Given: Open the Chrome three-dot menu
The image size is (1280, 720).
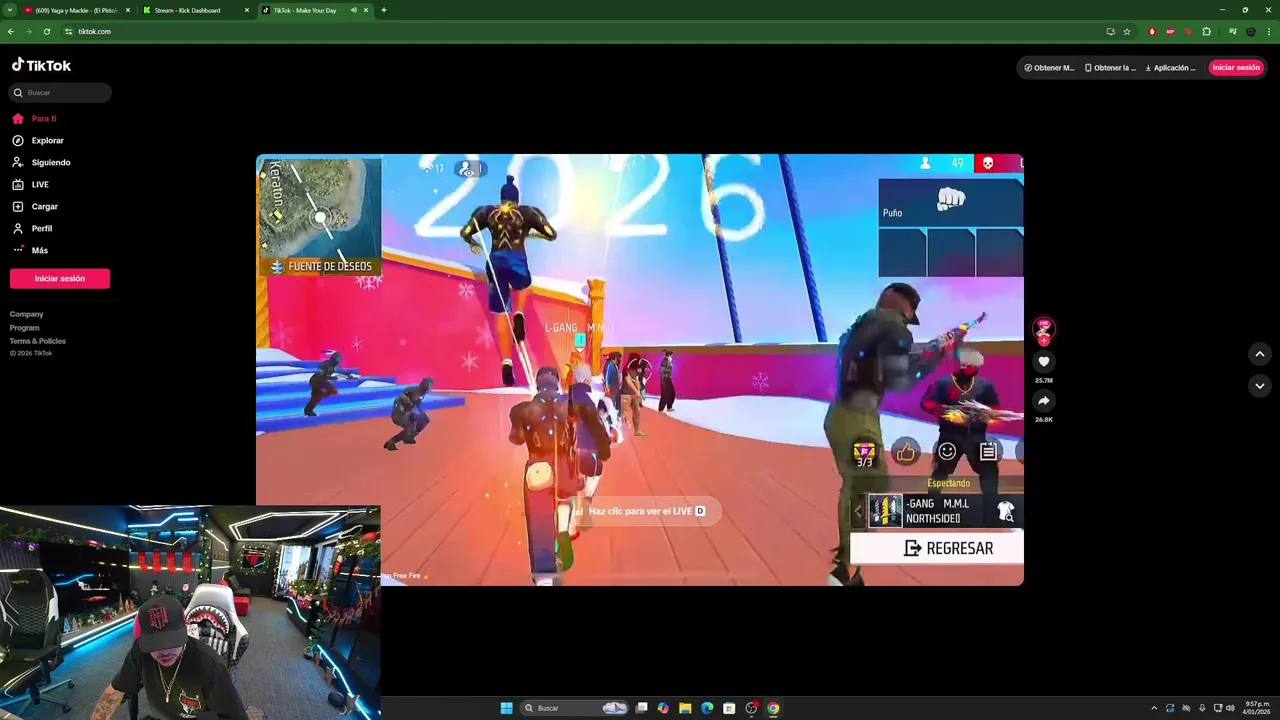Looking at the screenshot, I should point(1268,31).
